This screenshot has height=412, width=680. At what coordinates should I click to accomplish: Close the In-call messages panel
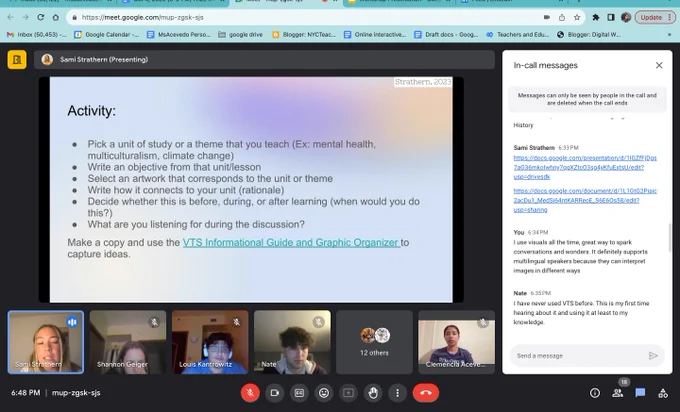(x=659, y=65)
